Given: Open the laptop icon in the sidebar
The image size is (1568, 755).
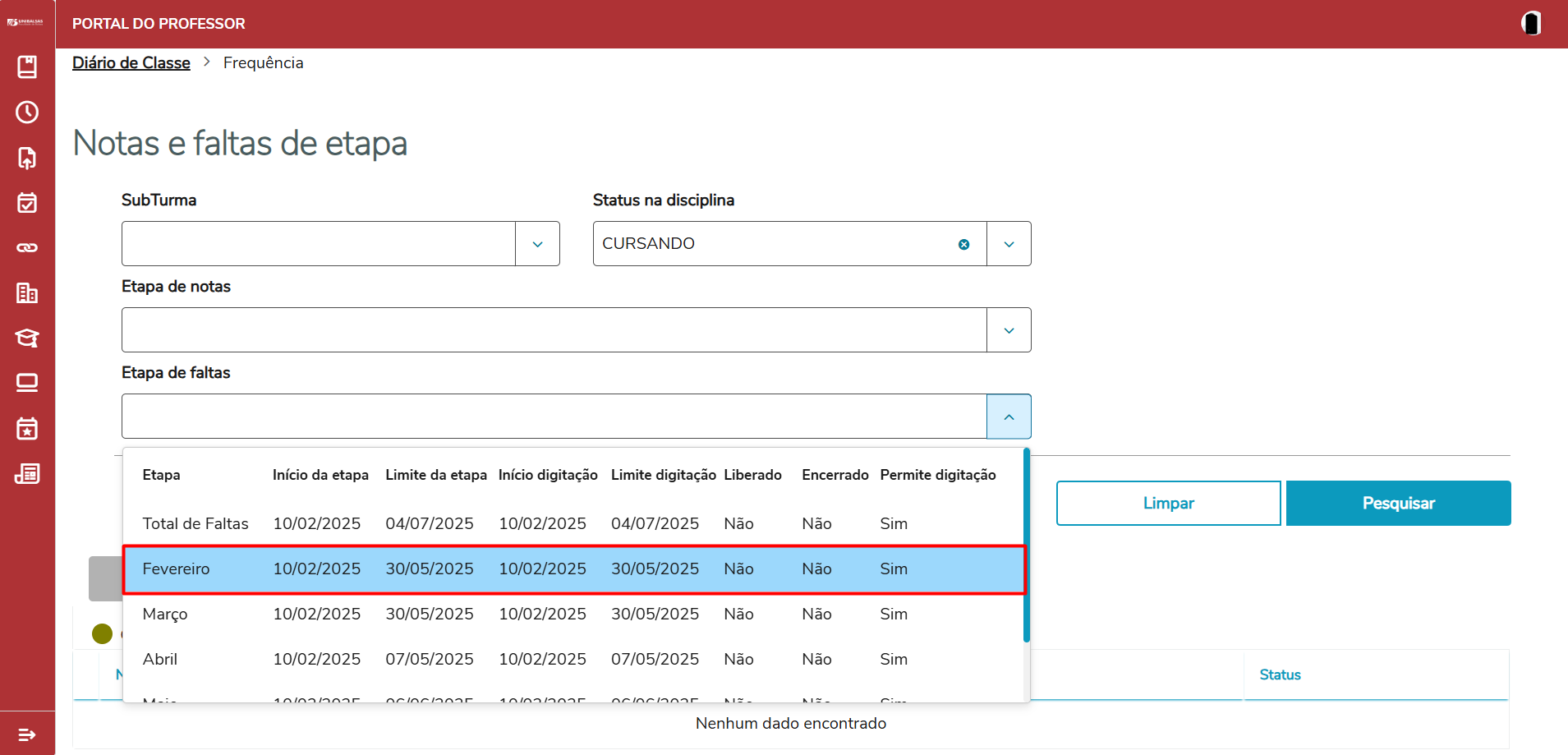Looking at the screenshot, I should 27,383.
